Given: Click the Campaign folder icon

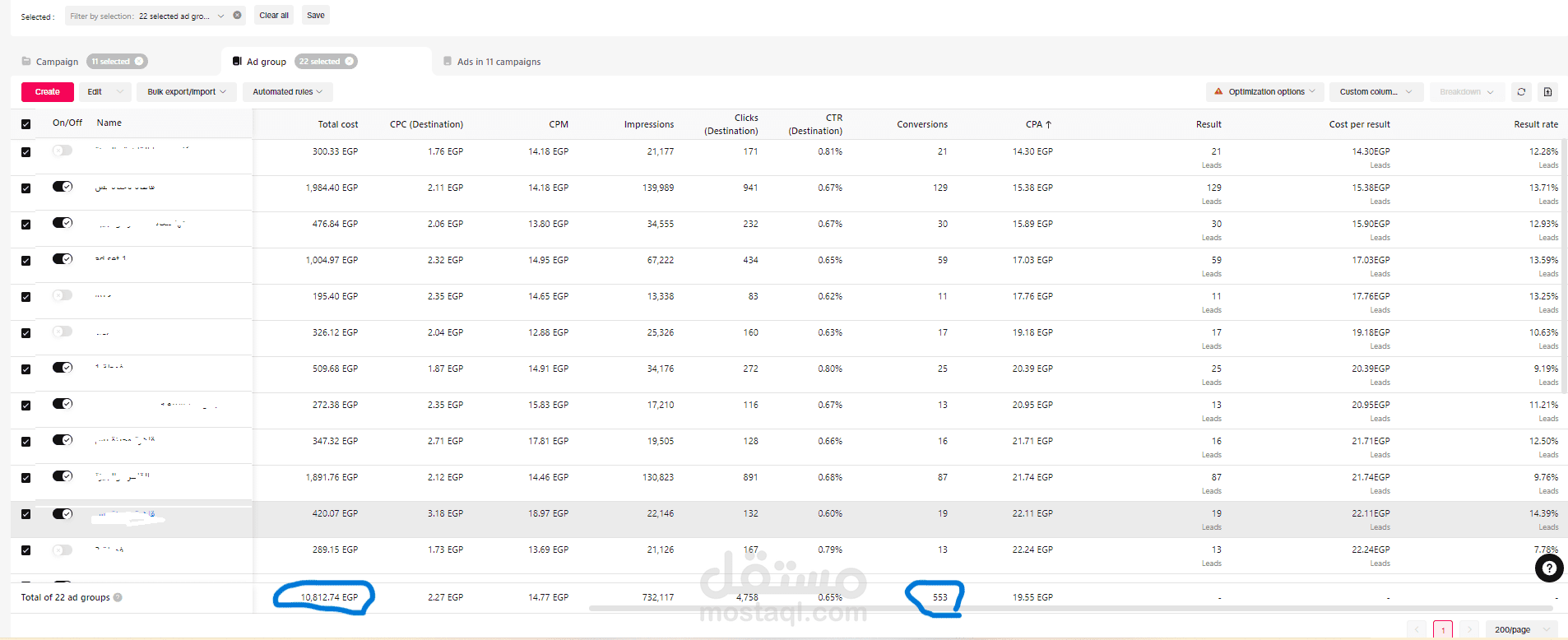Looking at the screenshot, I should (x=26, y=62).
